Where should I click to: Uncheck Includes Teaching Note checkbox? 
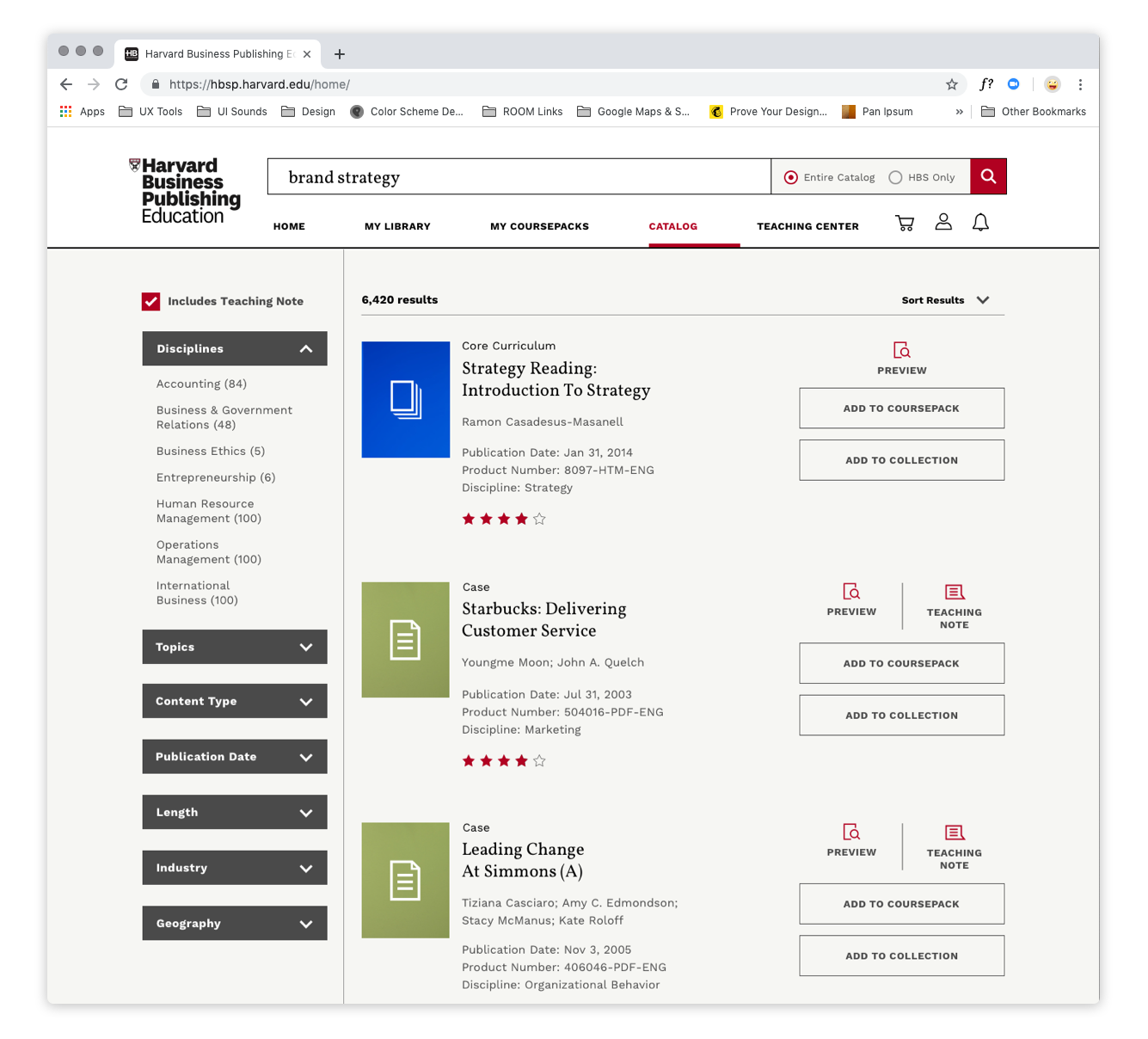tap(151, 301)
